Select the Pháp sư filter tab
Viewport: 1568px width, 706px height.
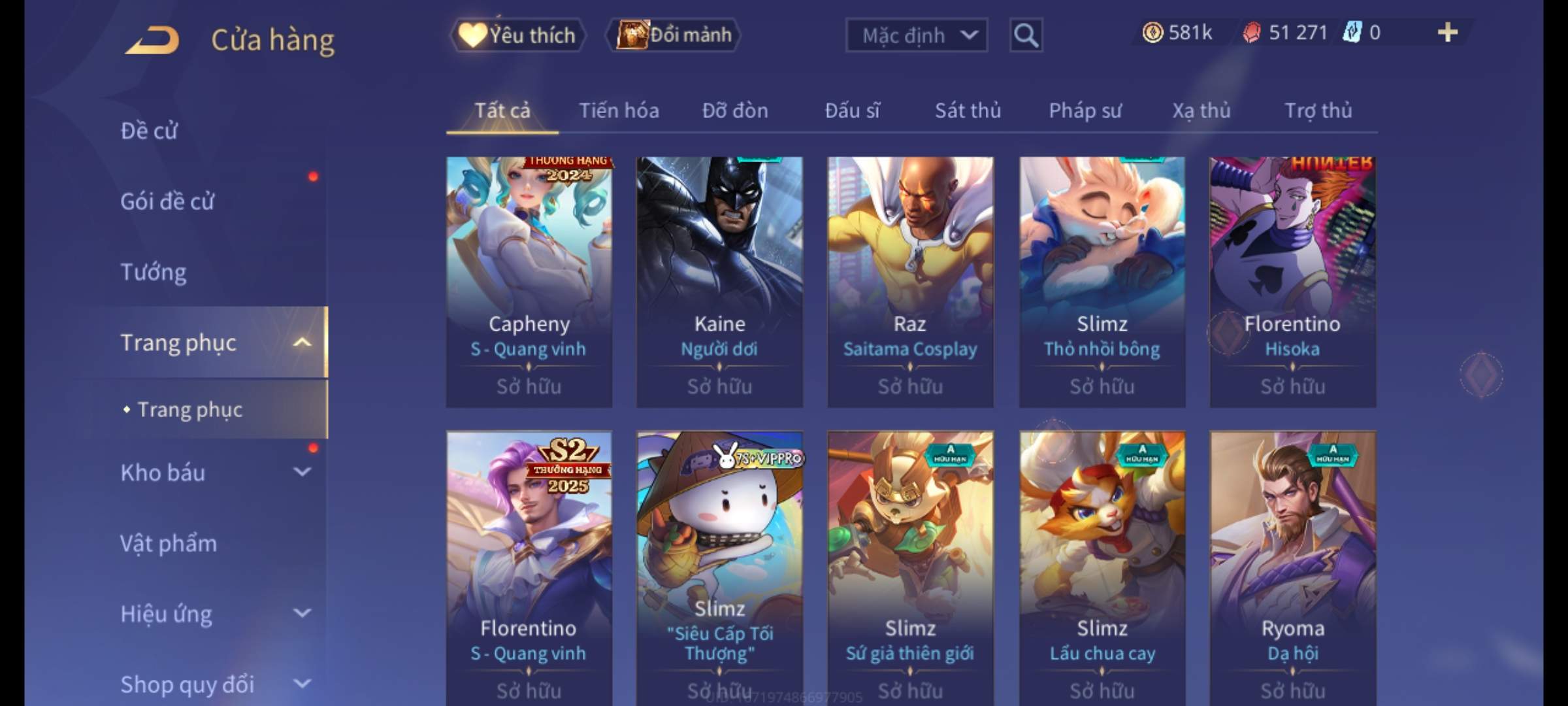tap(1085, 110)
